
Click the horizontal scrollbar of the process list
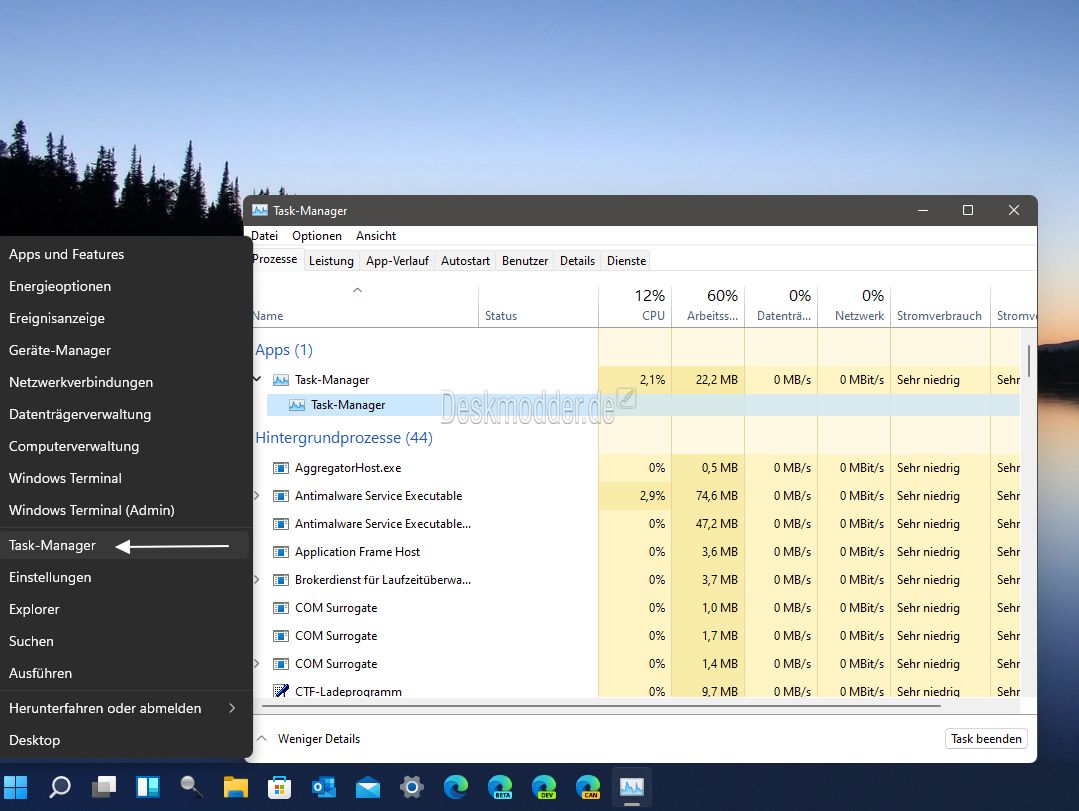(x=600, y=706)
